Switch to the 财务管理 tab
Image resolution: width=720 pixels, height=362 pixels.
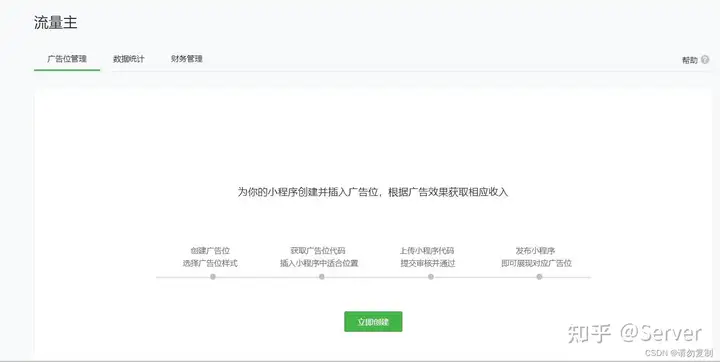[x=186, y=59]
